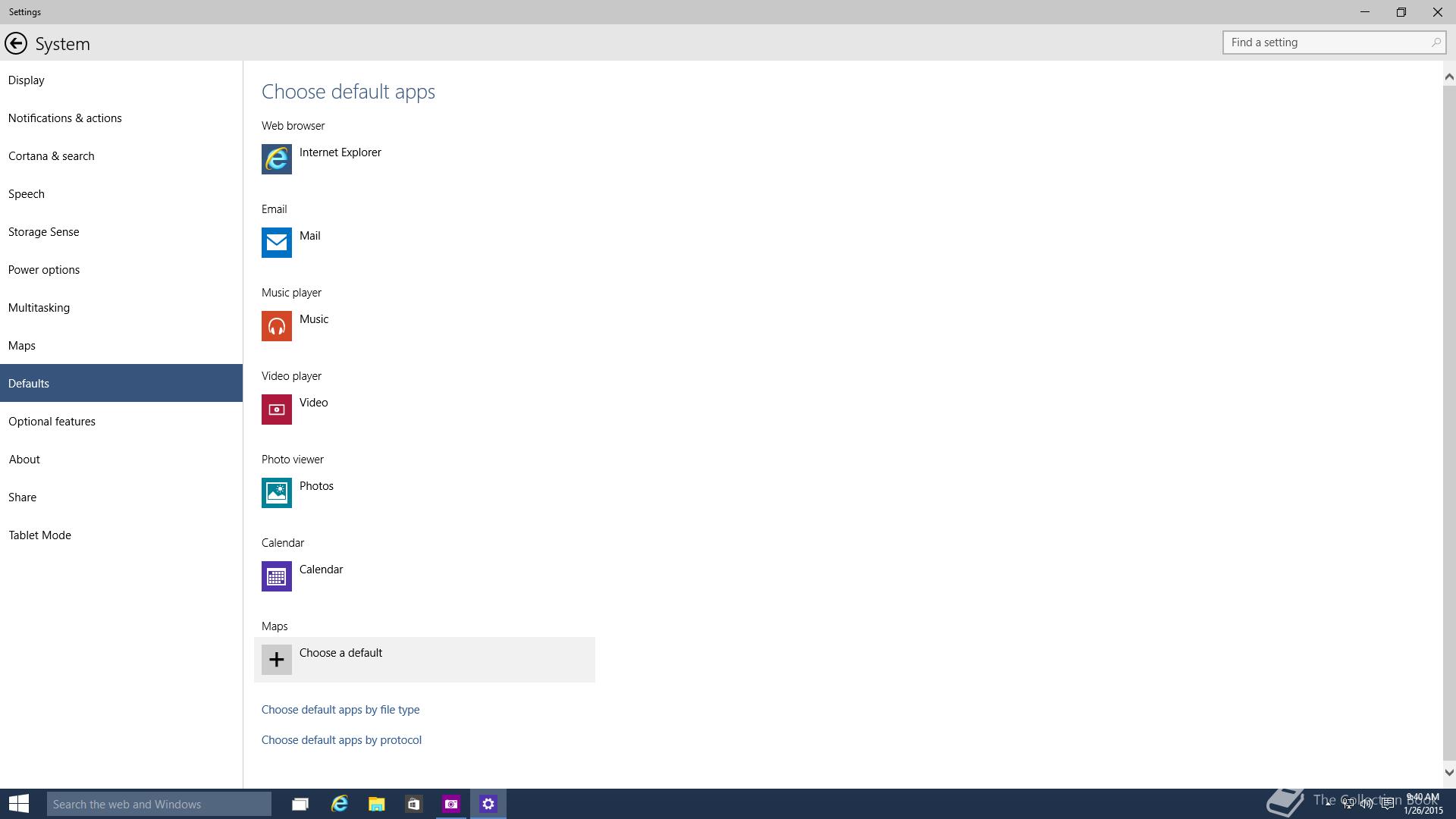Click the Music headphones icon
The width and height of the screenshot is (1456, 819).
coord(277,326)
